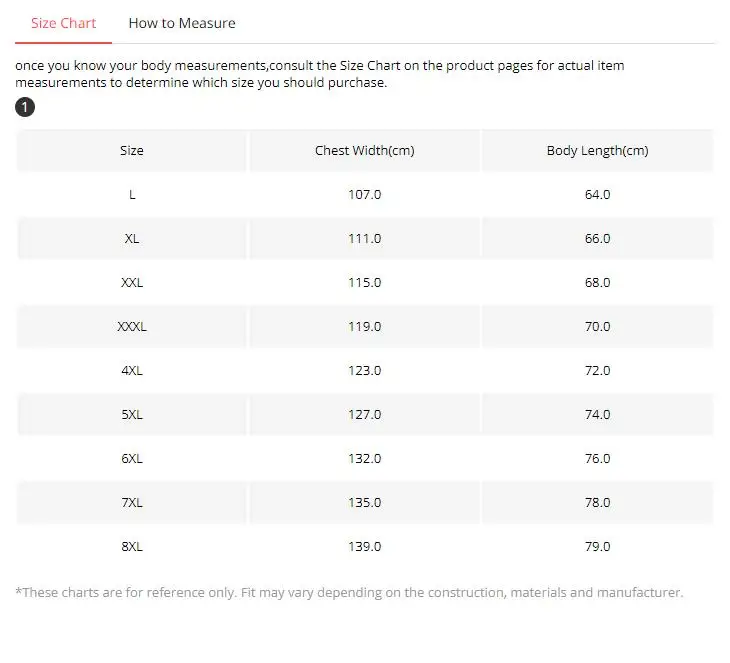Select the 7XL size cell
The height and width of the screenshot is (663, 730).
point(132,503)
